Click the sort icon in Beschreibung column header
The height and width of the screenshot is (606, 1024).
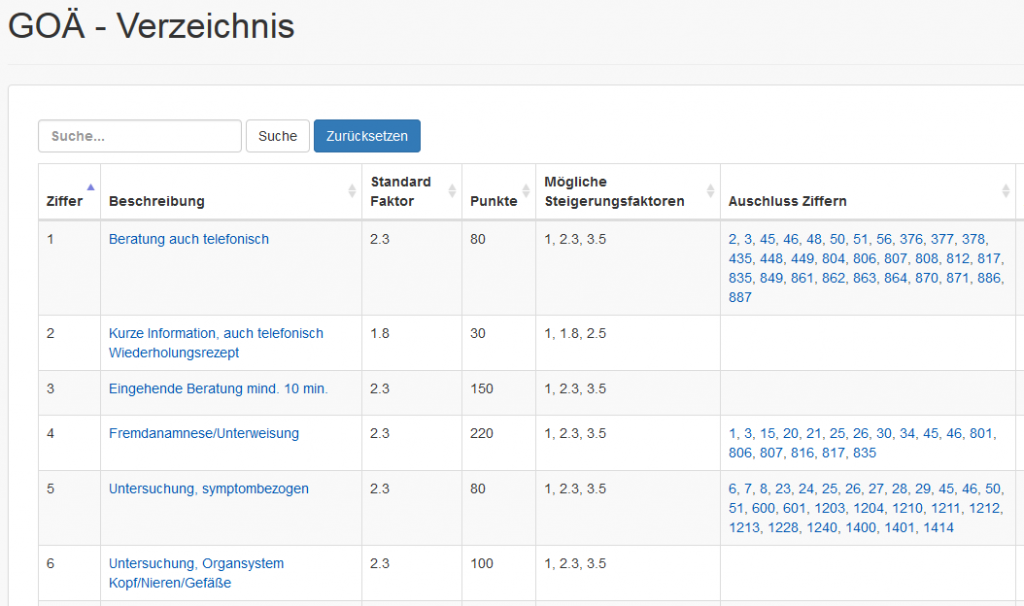351,191
